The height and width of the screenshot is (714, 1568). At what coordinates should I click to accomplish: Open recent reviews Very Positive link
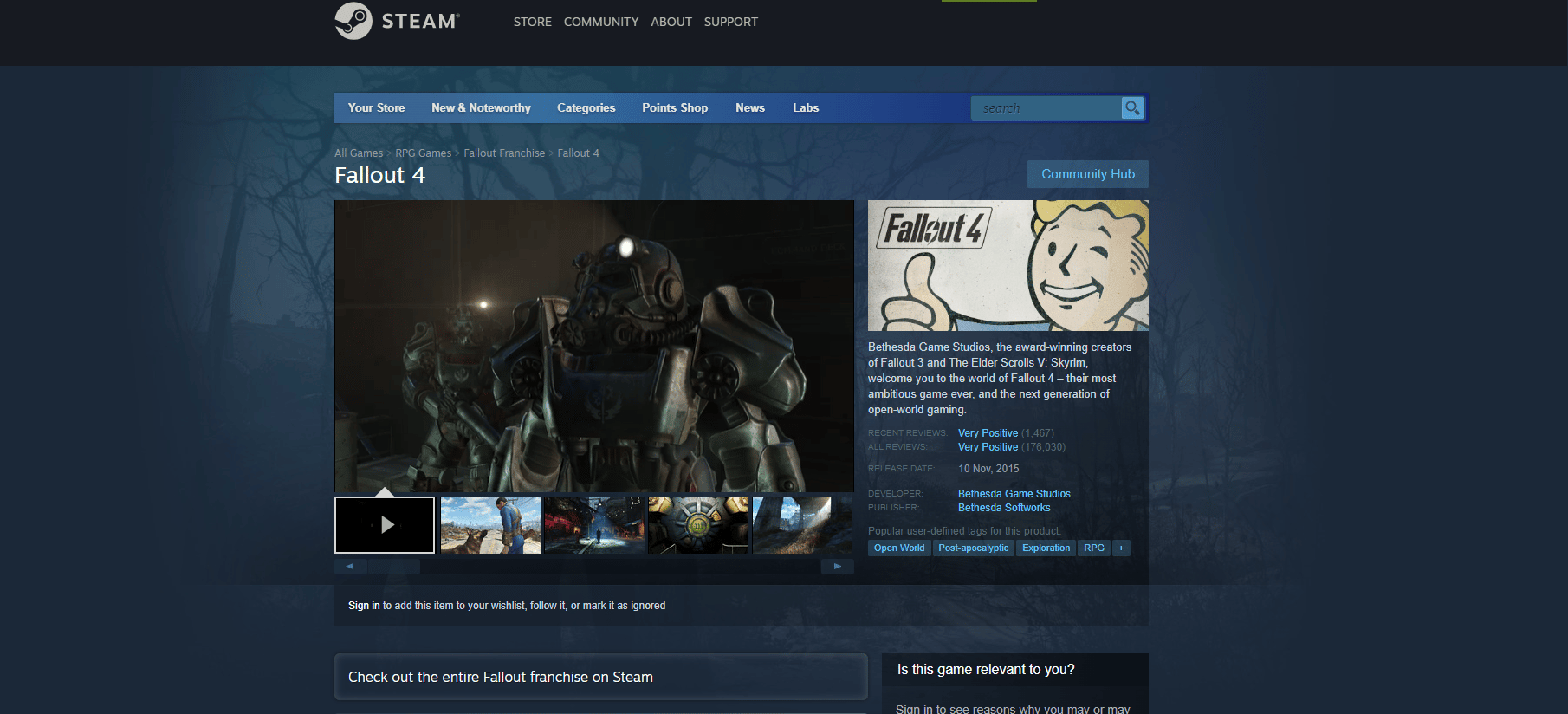click(988, 433)
